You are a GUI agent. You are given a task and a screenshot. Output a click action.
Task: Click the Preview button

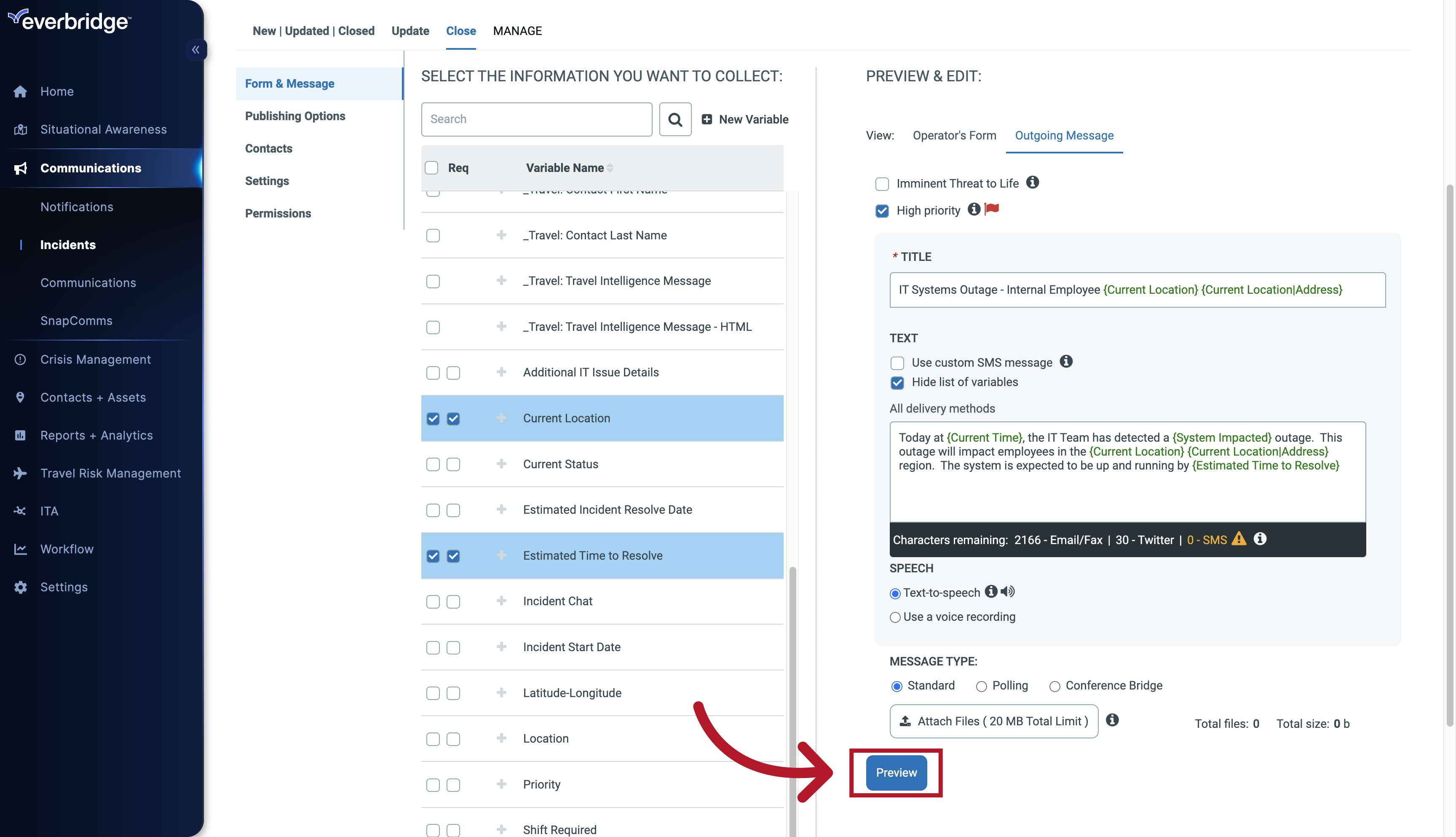(x=896, y=773)
